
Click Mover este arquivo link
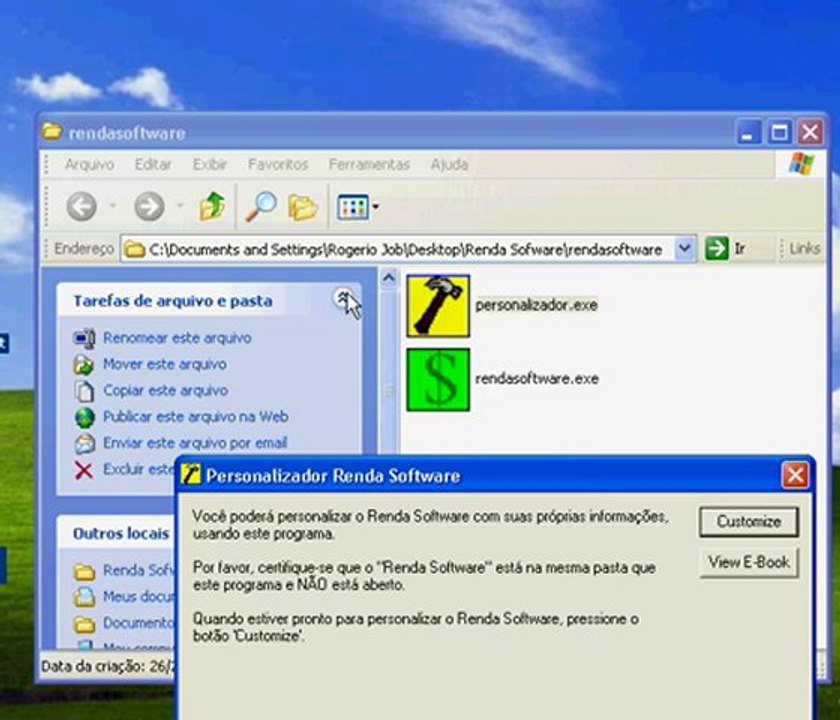[164, 364]
